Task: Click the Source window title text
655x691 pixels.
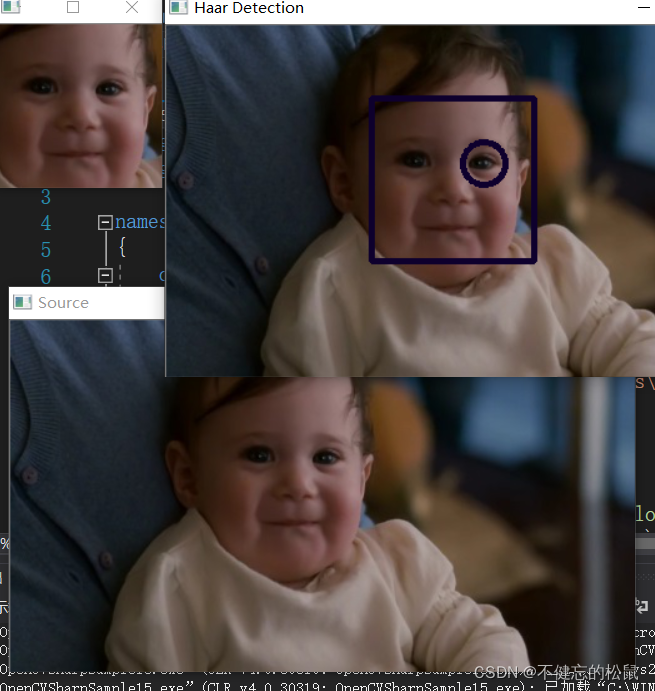Action: (63, 303)
